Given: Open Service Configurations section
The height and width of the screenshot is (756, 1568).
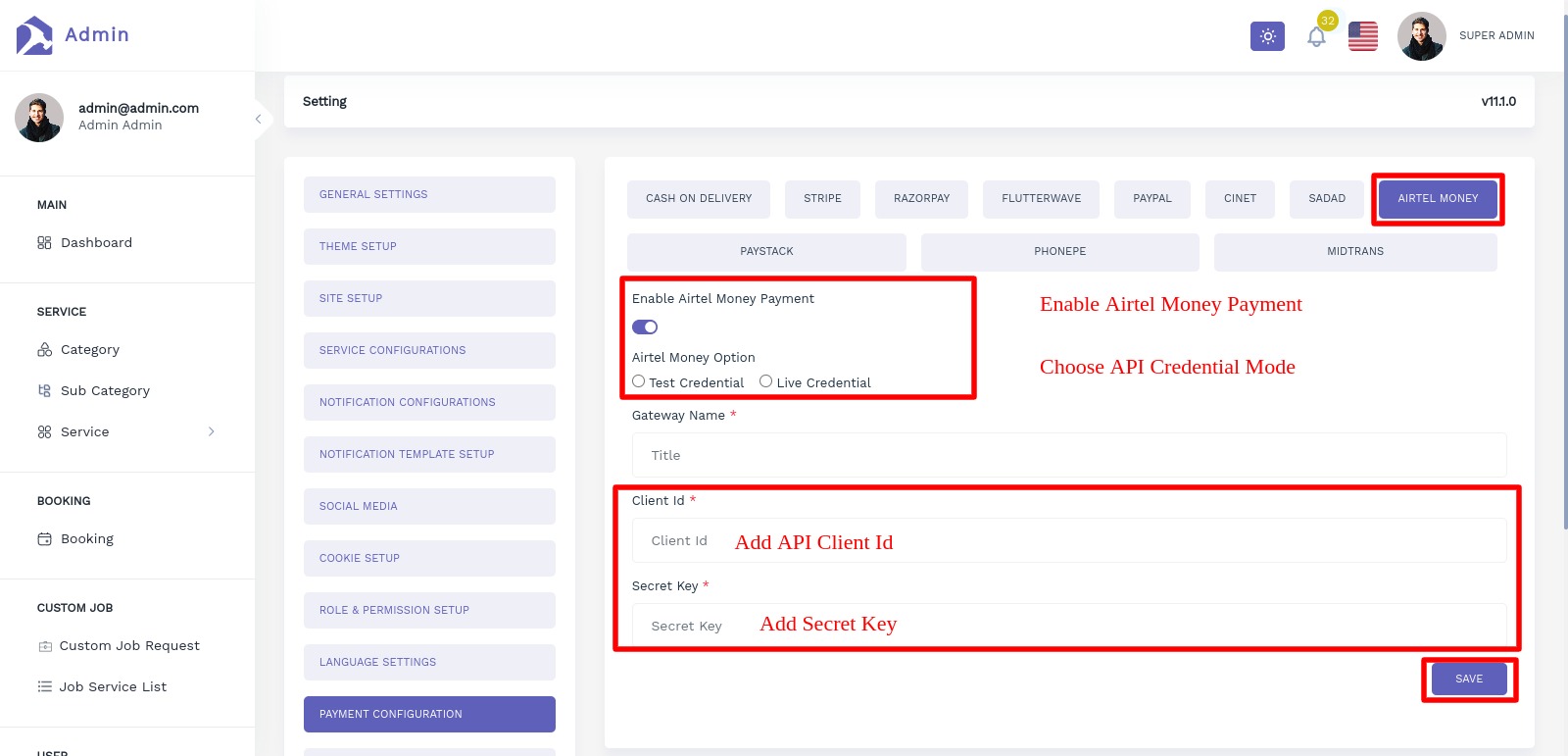Looking at the screenshot, I should point(429,350).
